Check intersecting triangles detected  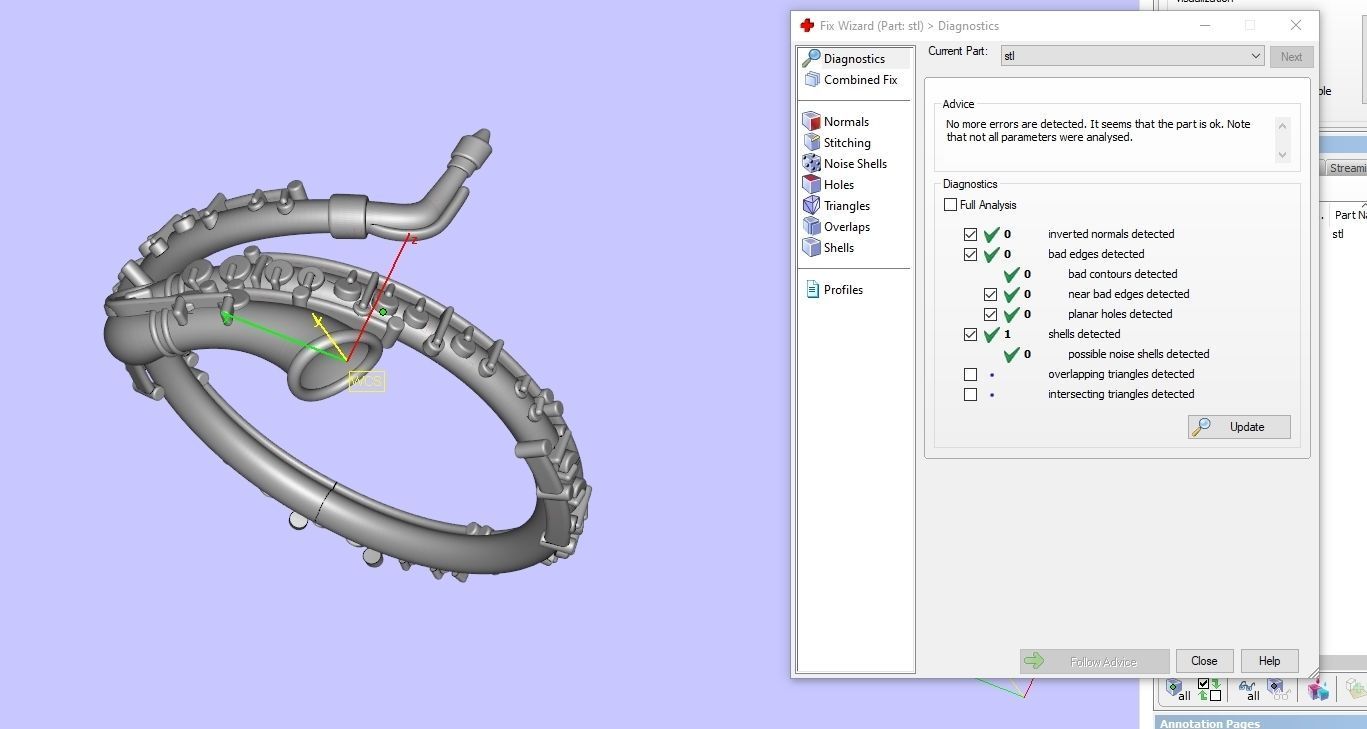pyautogui.click(x=970, y=394)
